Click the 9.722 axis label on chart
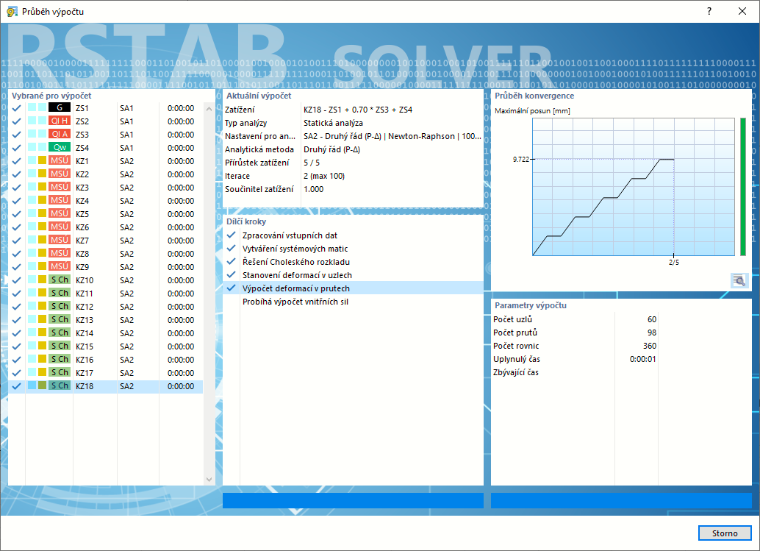760x551 pixels. click(x=521, y=159)
